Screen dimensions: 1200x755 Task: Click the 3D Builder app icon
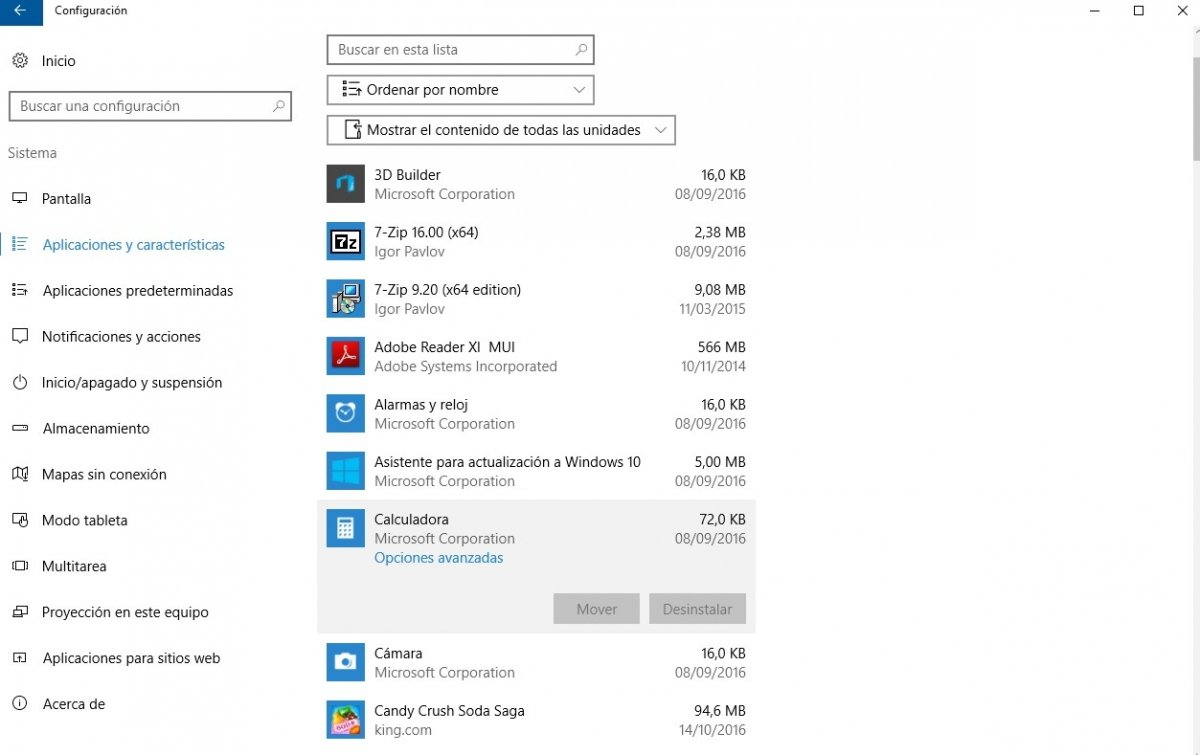point(346,184)
